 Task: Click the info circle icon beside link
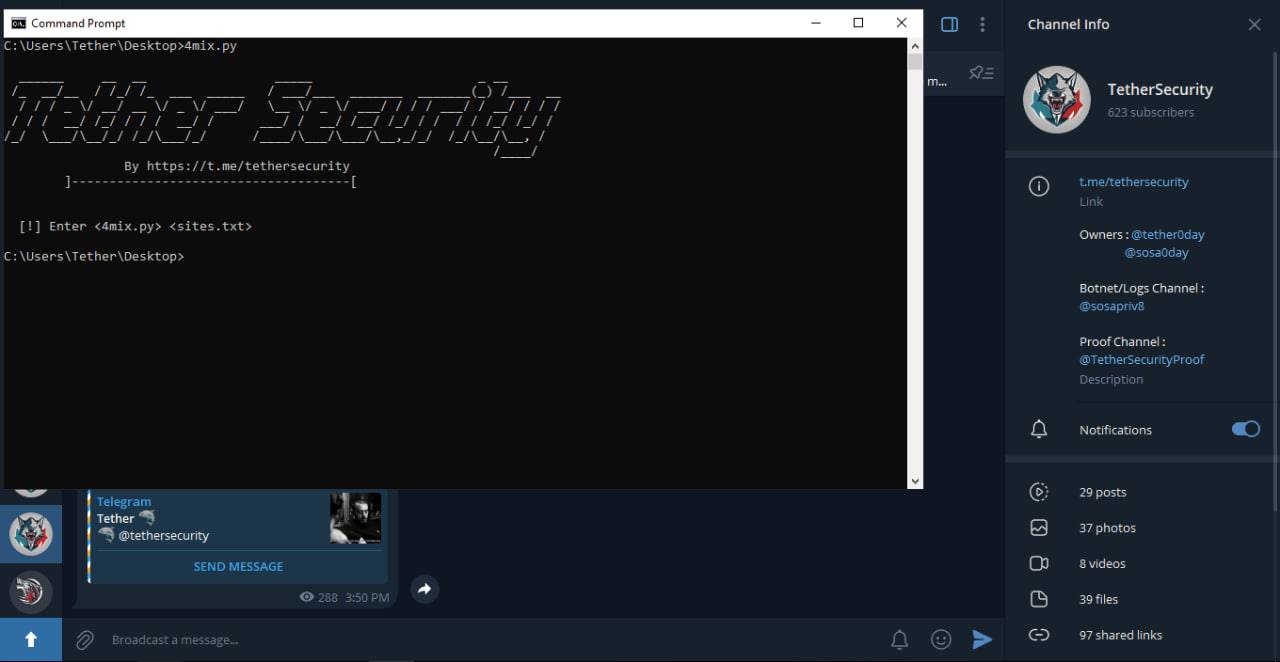tap(1039, 186)
